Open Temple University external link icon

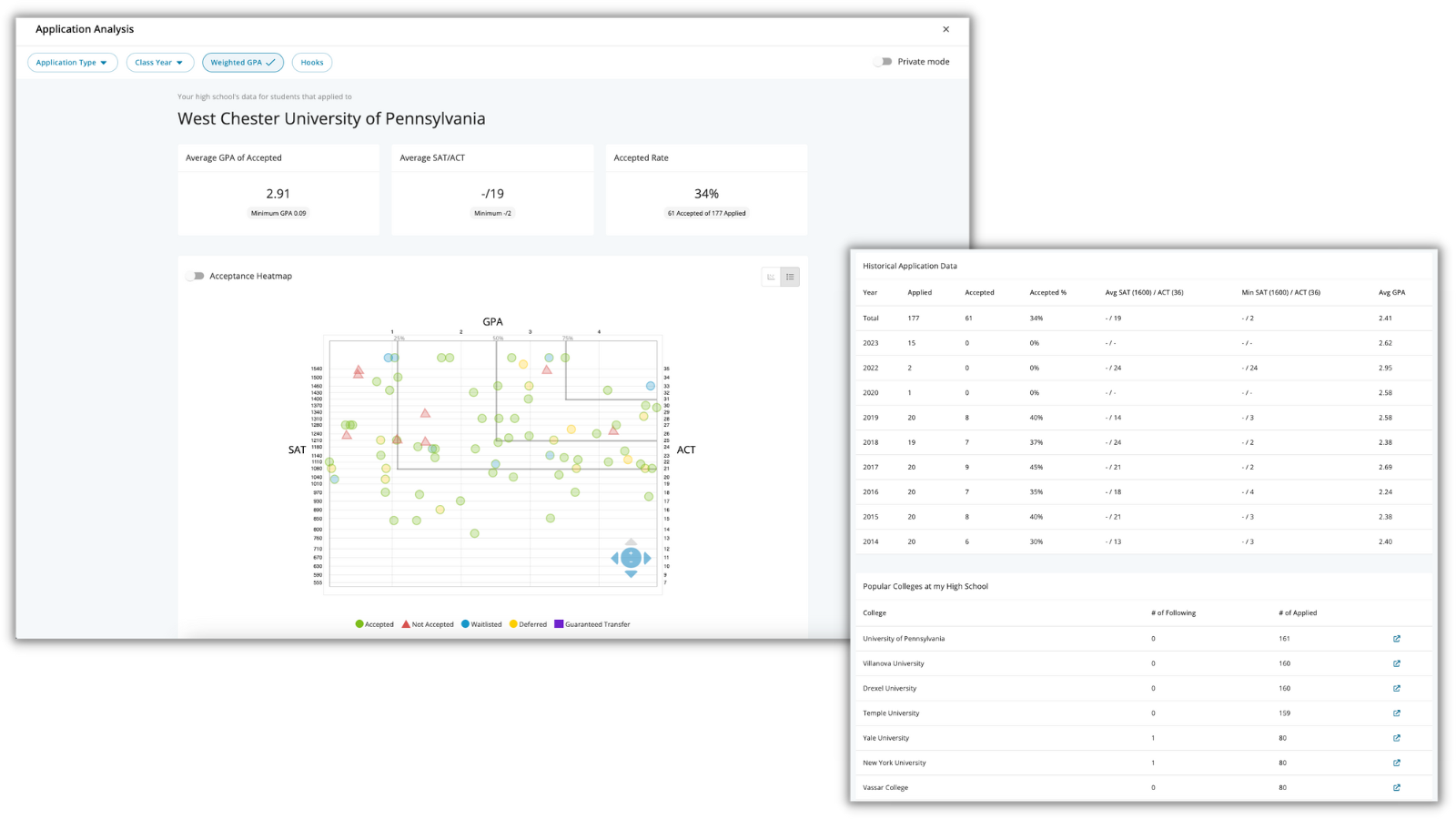point(1397,713)
